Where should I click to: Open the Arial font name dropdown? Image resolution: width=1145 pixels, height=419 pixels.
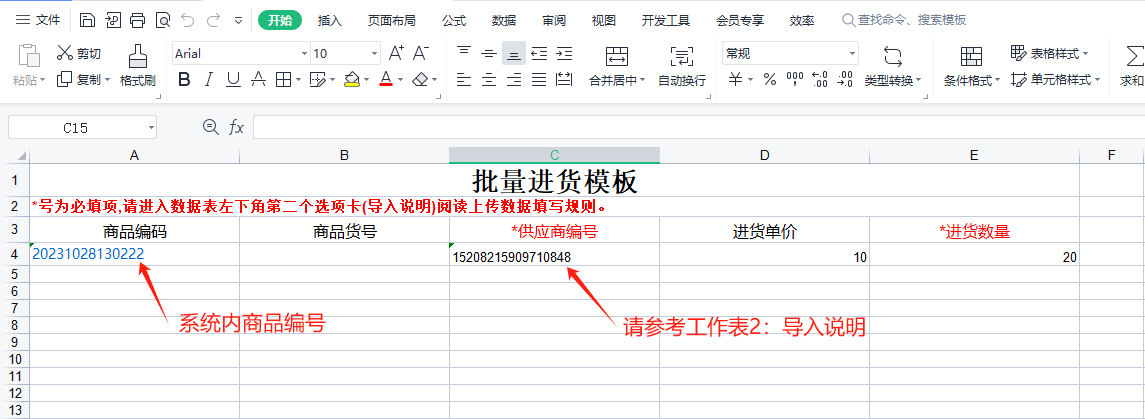[304, 54]
